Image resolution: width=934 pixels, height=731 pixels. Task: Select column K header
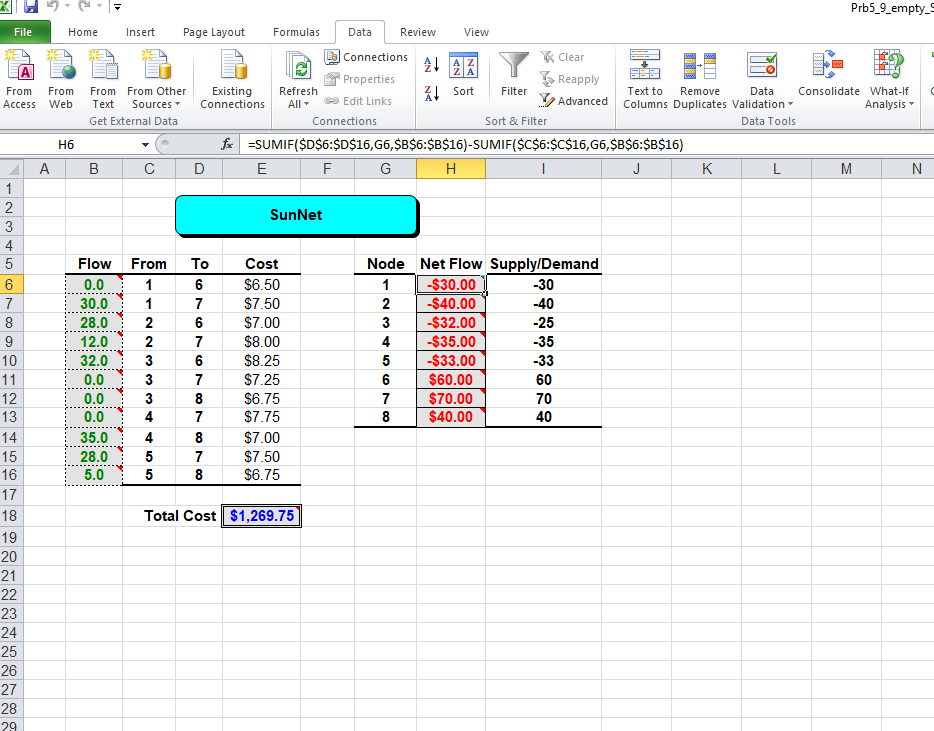pos(706,169)
